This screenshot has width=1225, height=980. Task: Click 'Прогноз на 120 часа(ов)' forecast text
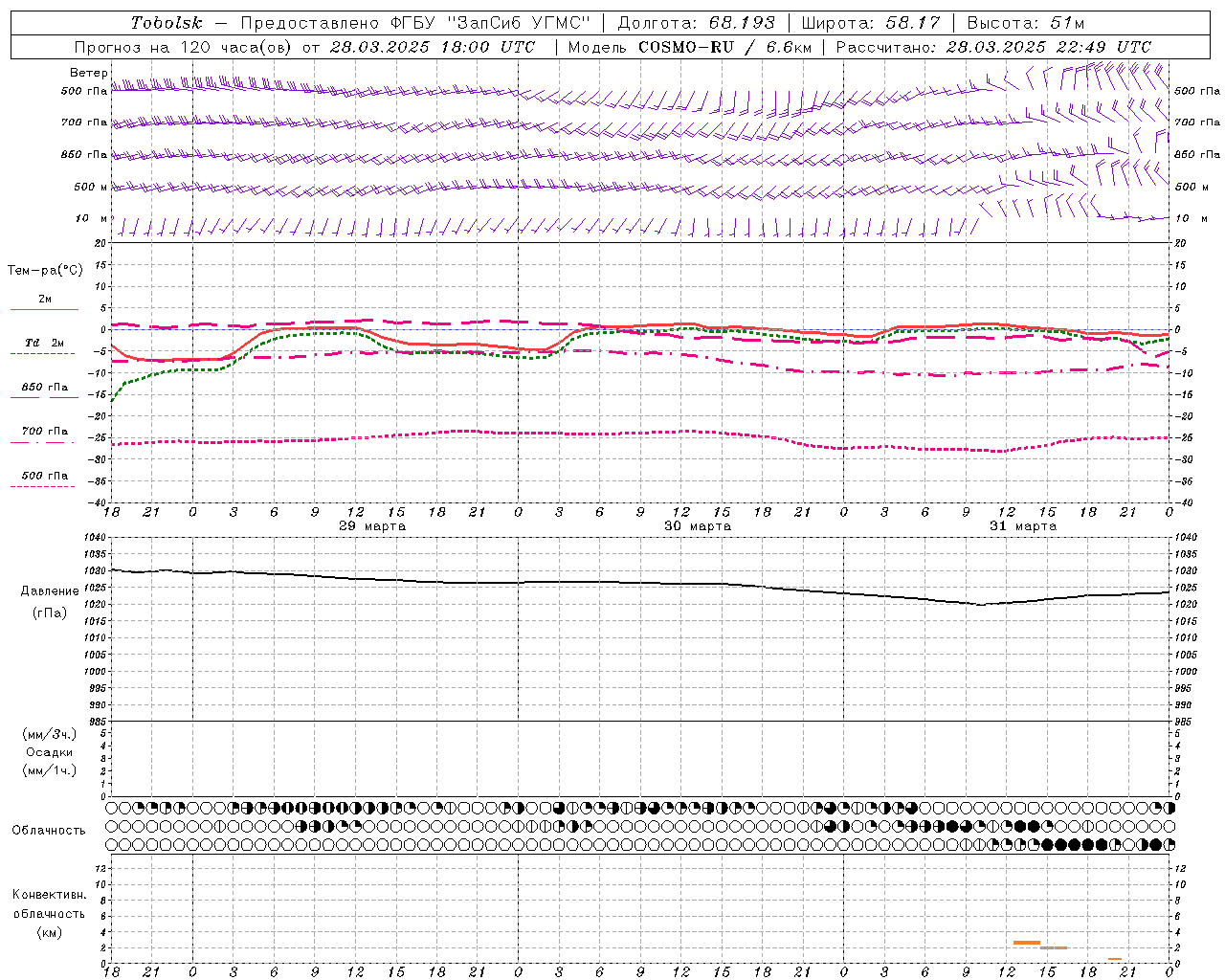click(184, 47)
